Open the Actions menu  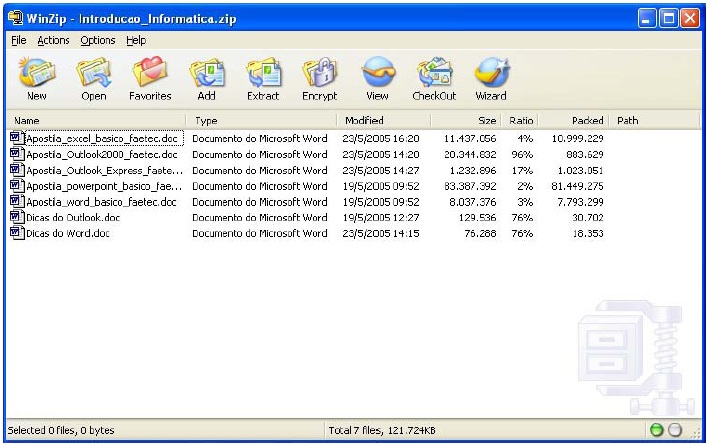(53, 40)
